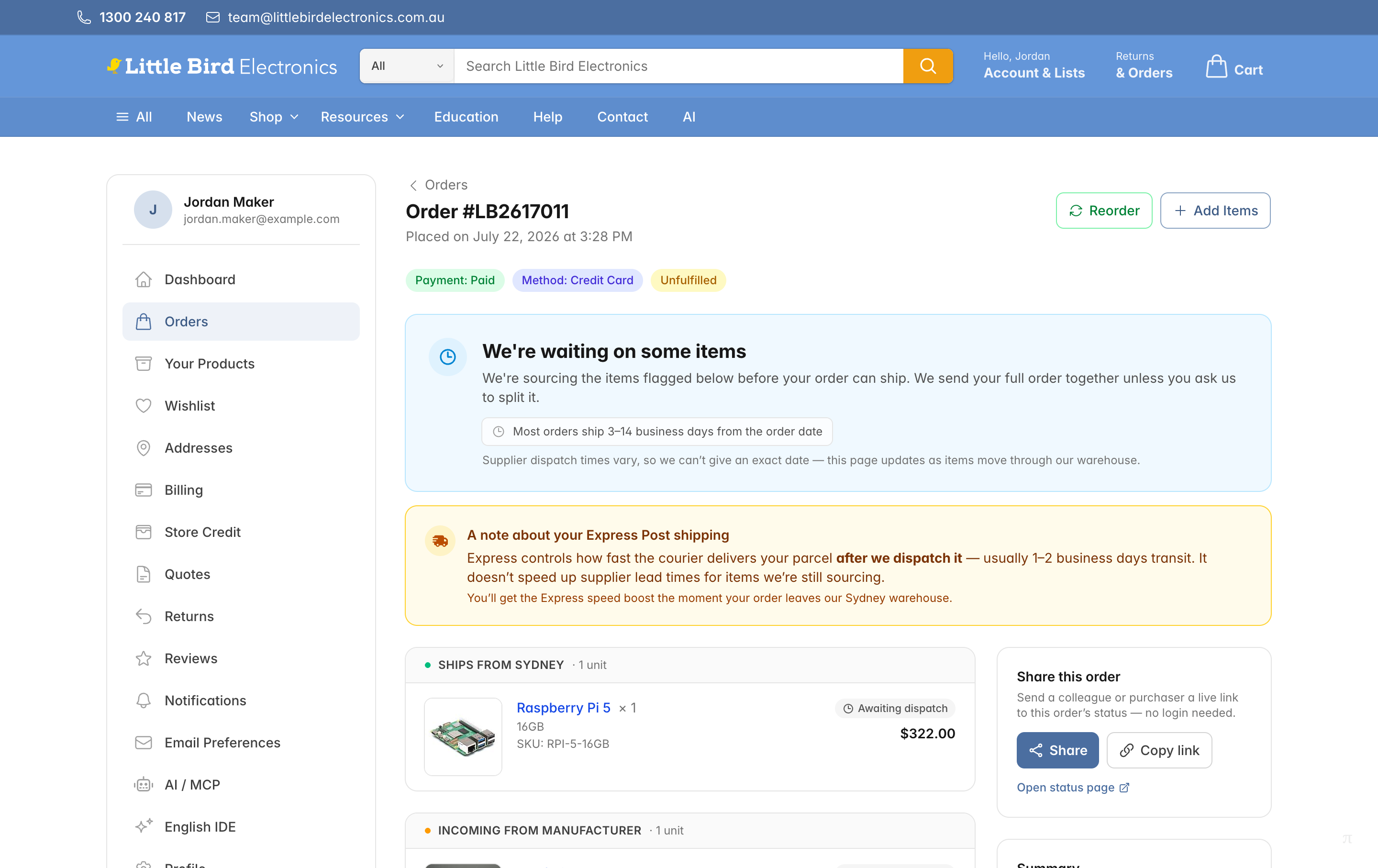Click the Placed on July 22, 2026 text
Screen dimensions: 1378x868
coord(519,236)
